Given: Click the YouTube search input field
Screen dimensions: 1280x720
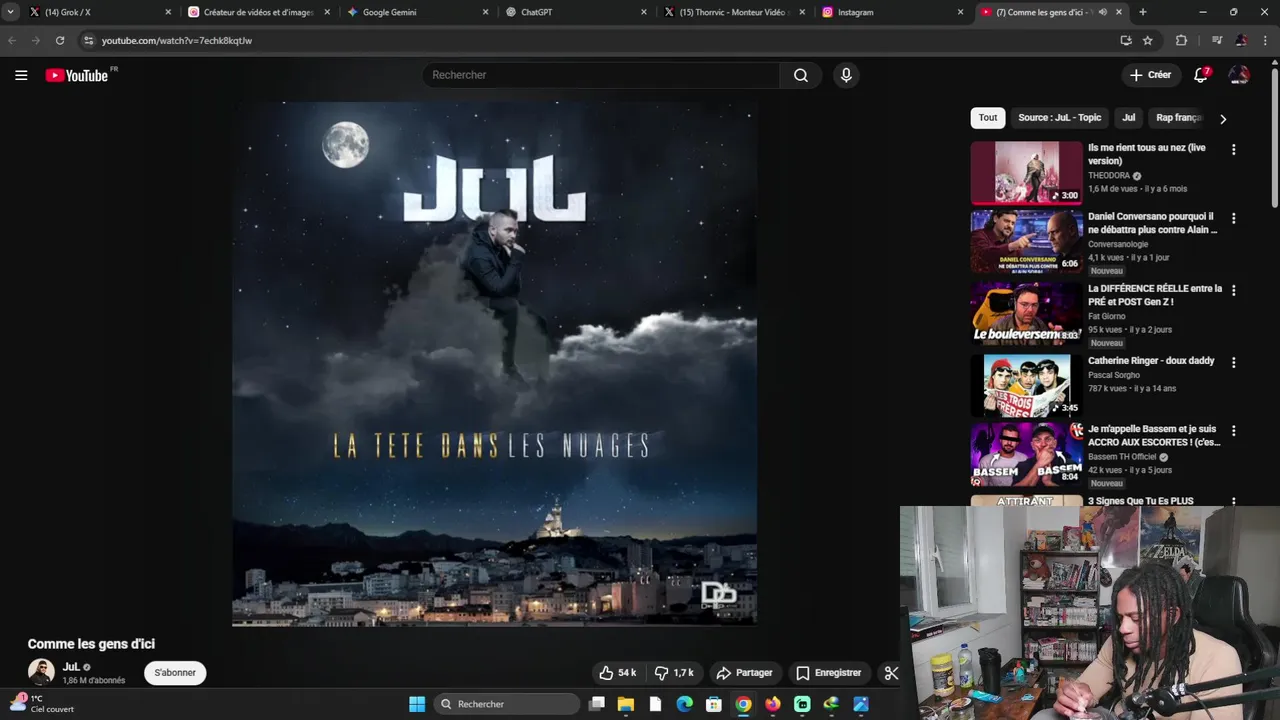Looking at the screenshot, I should (x=600, y=75).
